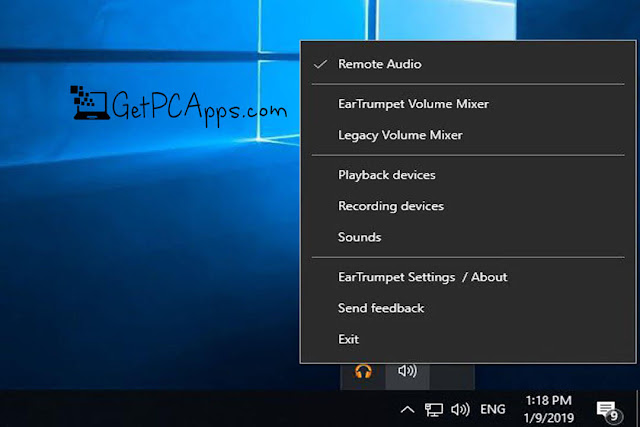Screen dimensions: 640x427
Task: Open Legacy Volume Mixer
Action: click(468, 135)
